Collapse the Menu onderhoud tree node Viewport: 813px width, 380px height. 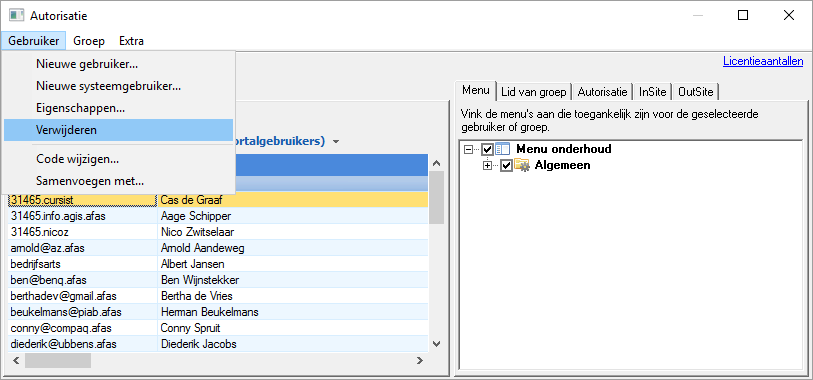pyautogui.click(x=469, y=149)
